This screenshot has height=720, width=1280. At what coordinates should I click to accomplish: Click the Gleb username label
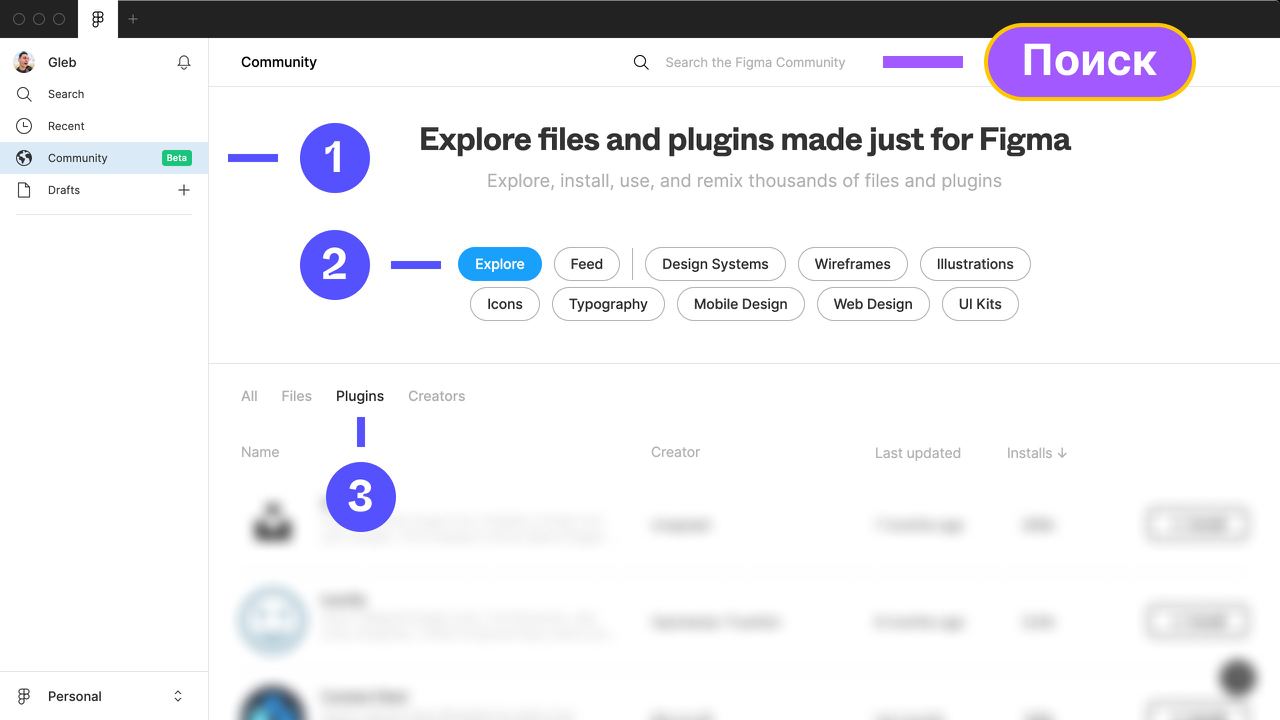(x=62, y=62)
